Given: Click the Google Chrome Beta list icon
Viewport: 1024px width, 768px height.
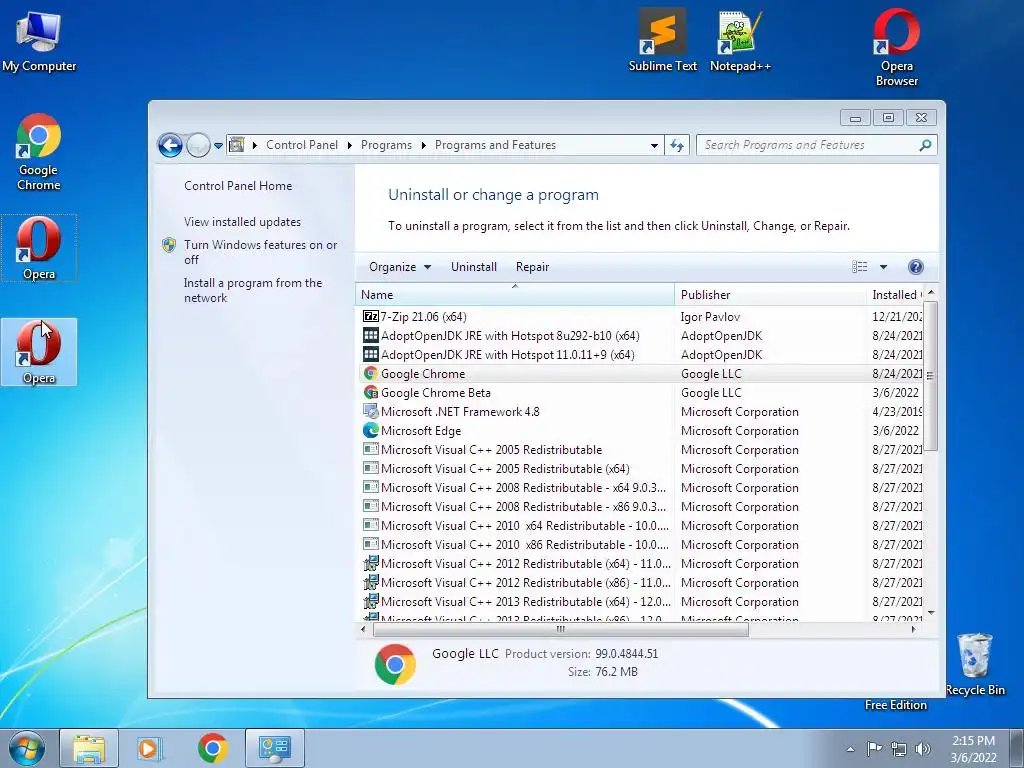Looking at the screenshot, I should coord(370,392).
